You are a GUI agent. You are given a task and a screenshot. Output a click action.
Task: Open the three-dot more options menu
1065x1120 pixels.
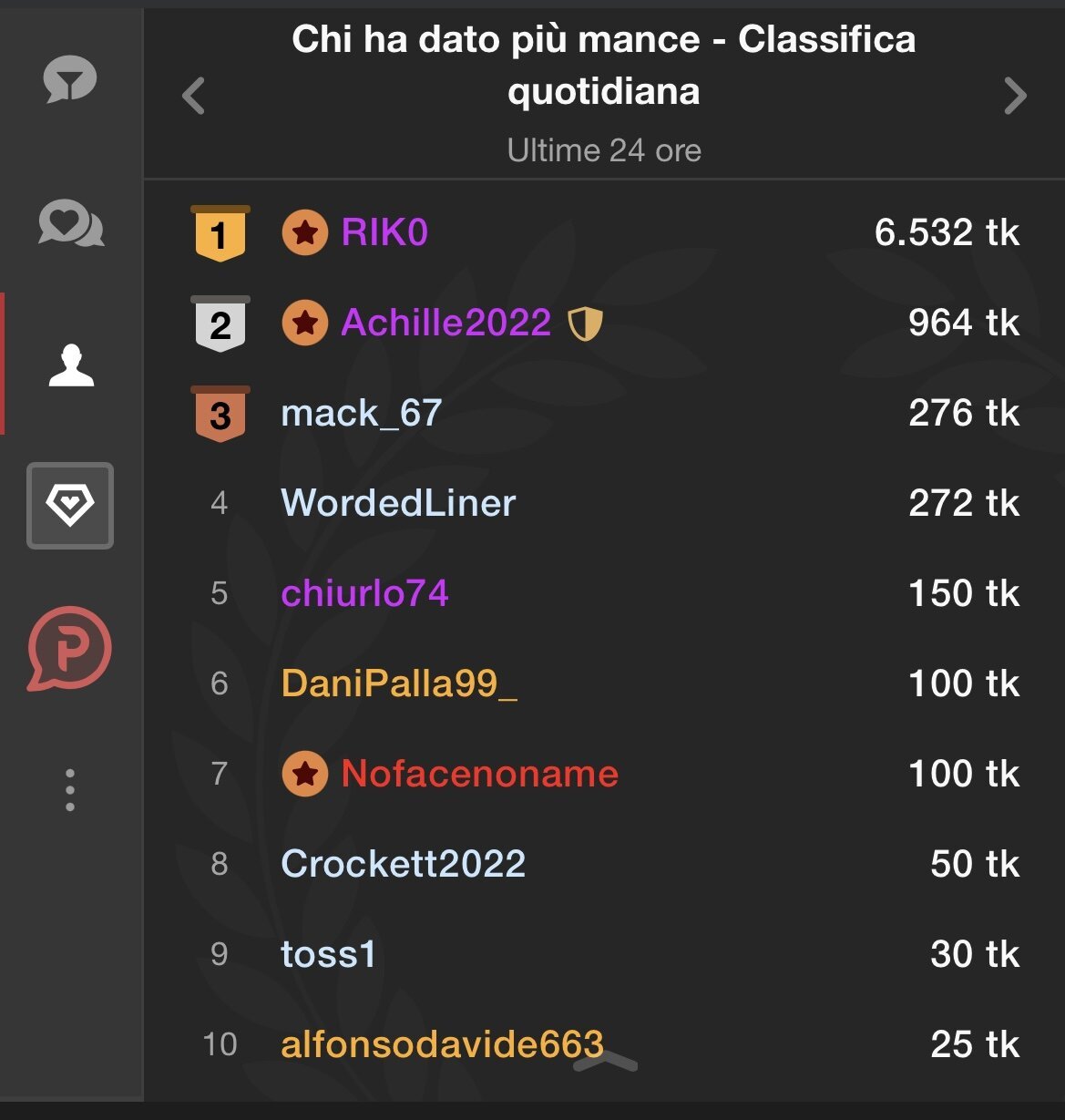pos(70,790)
